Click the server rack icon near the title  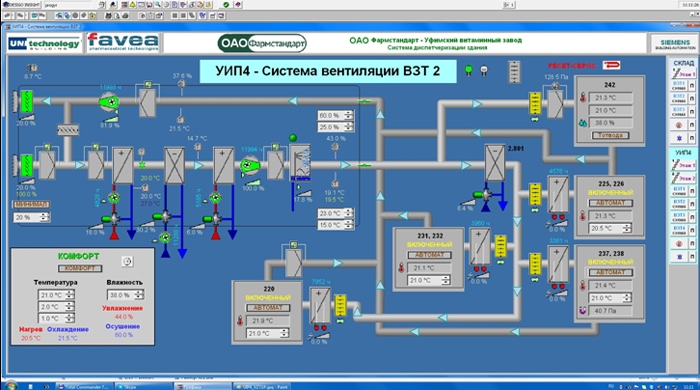[514, 71]
